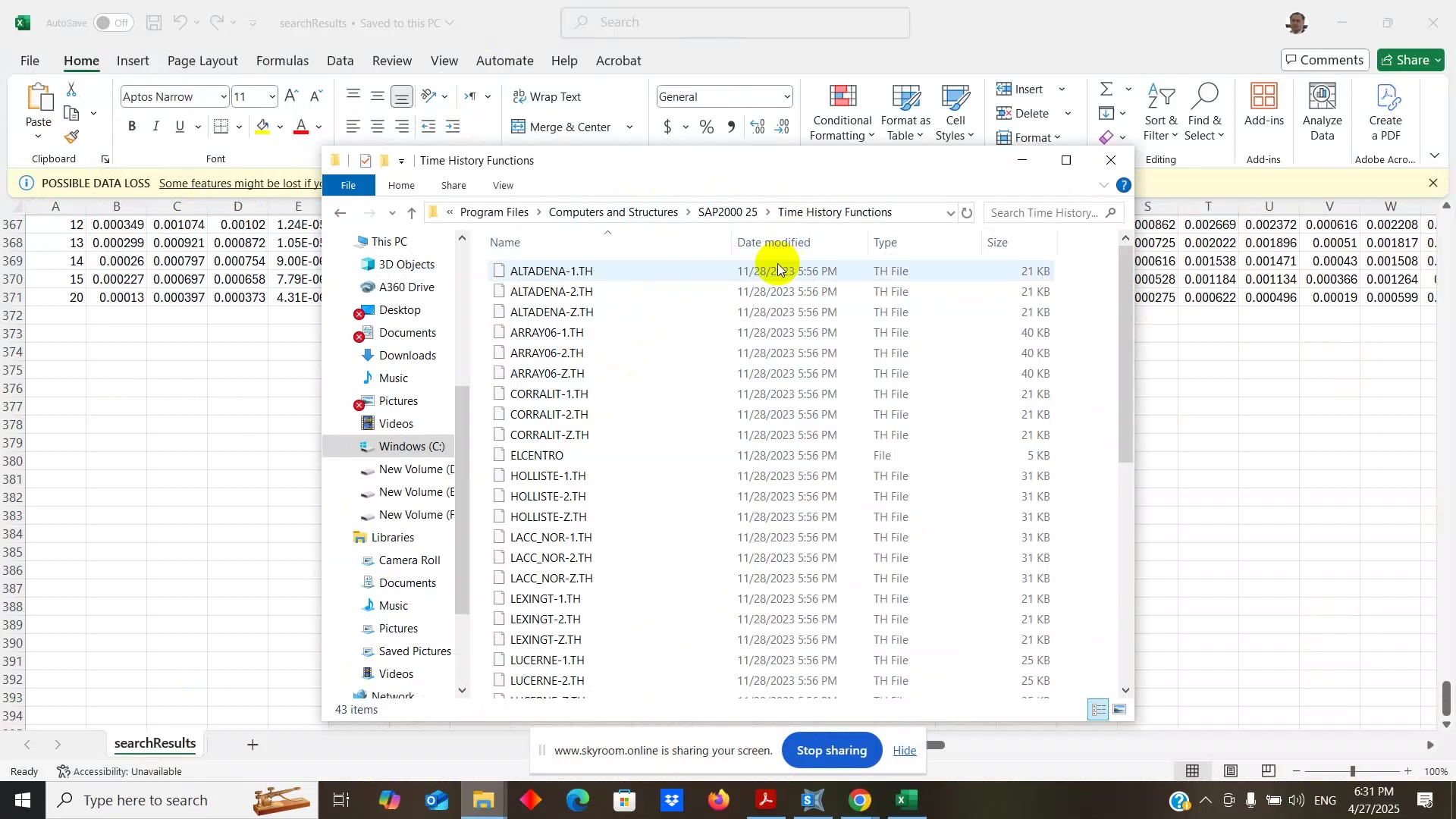Click the Increase Font Size icon
Image resolution: width=1456 pixels, height=819 pixels.
[291, 96]
